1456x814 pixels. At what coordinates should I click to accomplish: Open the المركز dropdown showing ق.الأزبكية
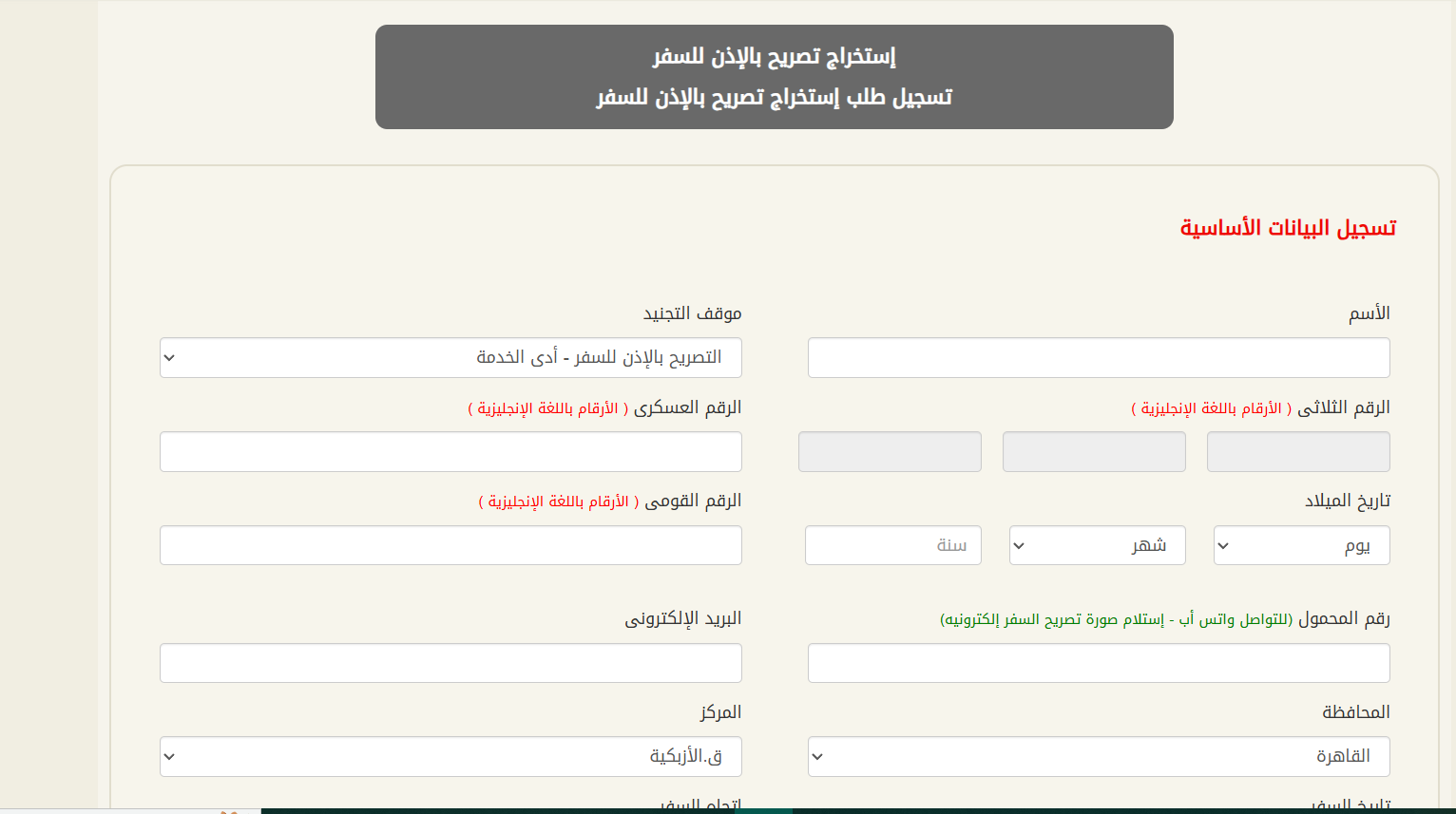450,757
